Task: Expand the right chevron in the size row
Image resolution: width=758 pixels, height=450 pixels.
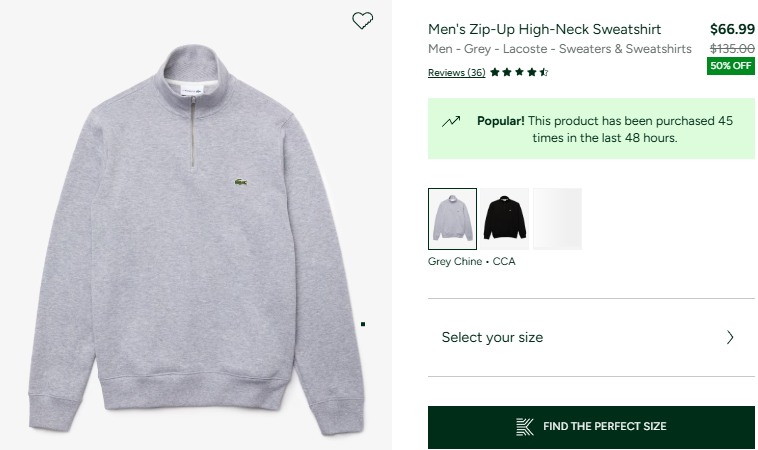Action: tap(730, 337)
